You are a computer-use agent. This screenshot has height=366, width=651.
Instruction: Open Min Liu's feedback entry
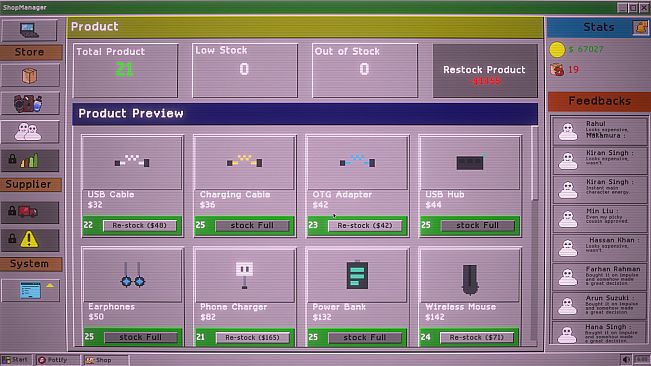coord(600,218)
